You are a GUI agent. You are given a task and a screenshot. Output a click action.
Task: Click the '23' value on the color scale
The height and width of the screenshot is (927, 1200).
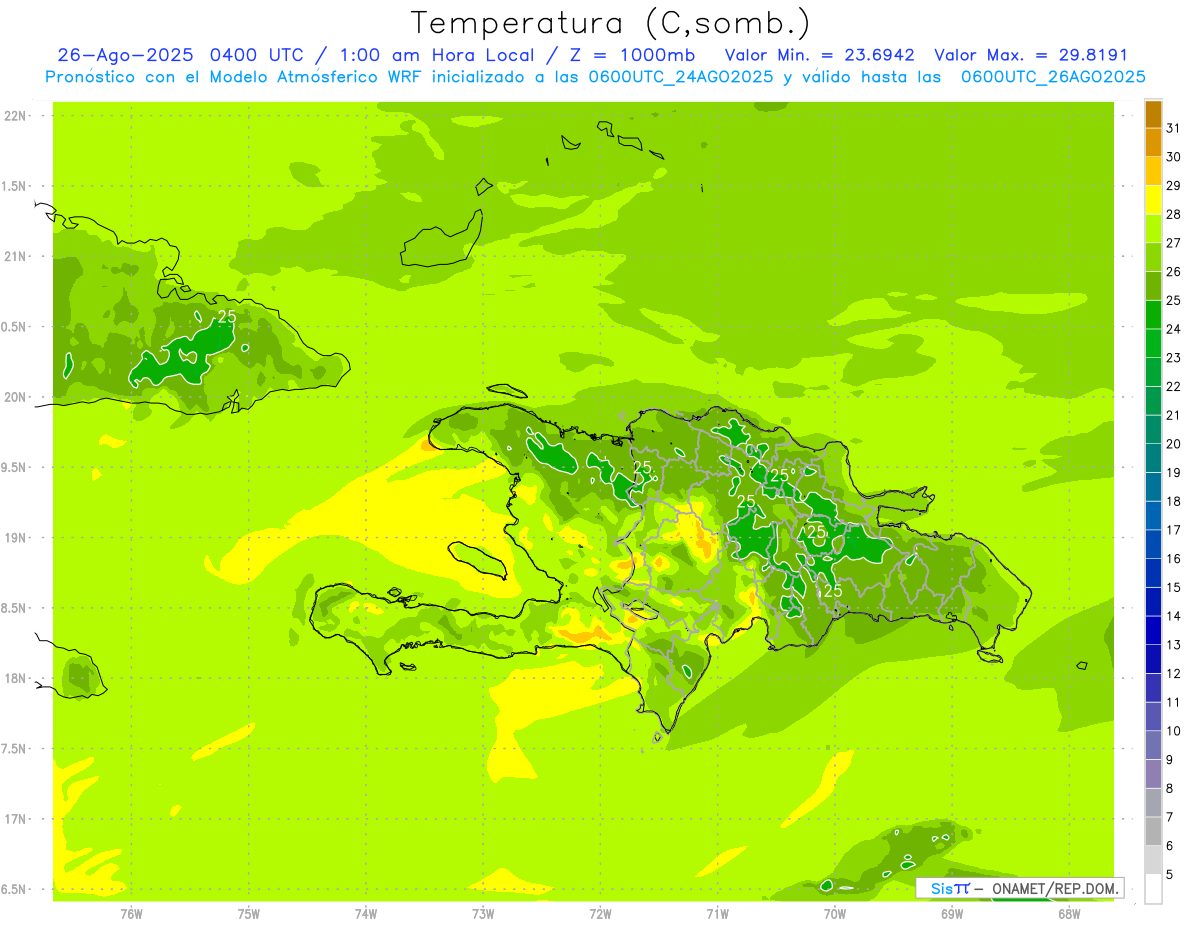click(1174, 358)
